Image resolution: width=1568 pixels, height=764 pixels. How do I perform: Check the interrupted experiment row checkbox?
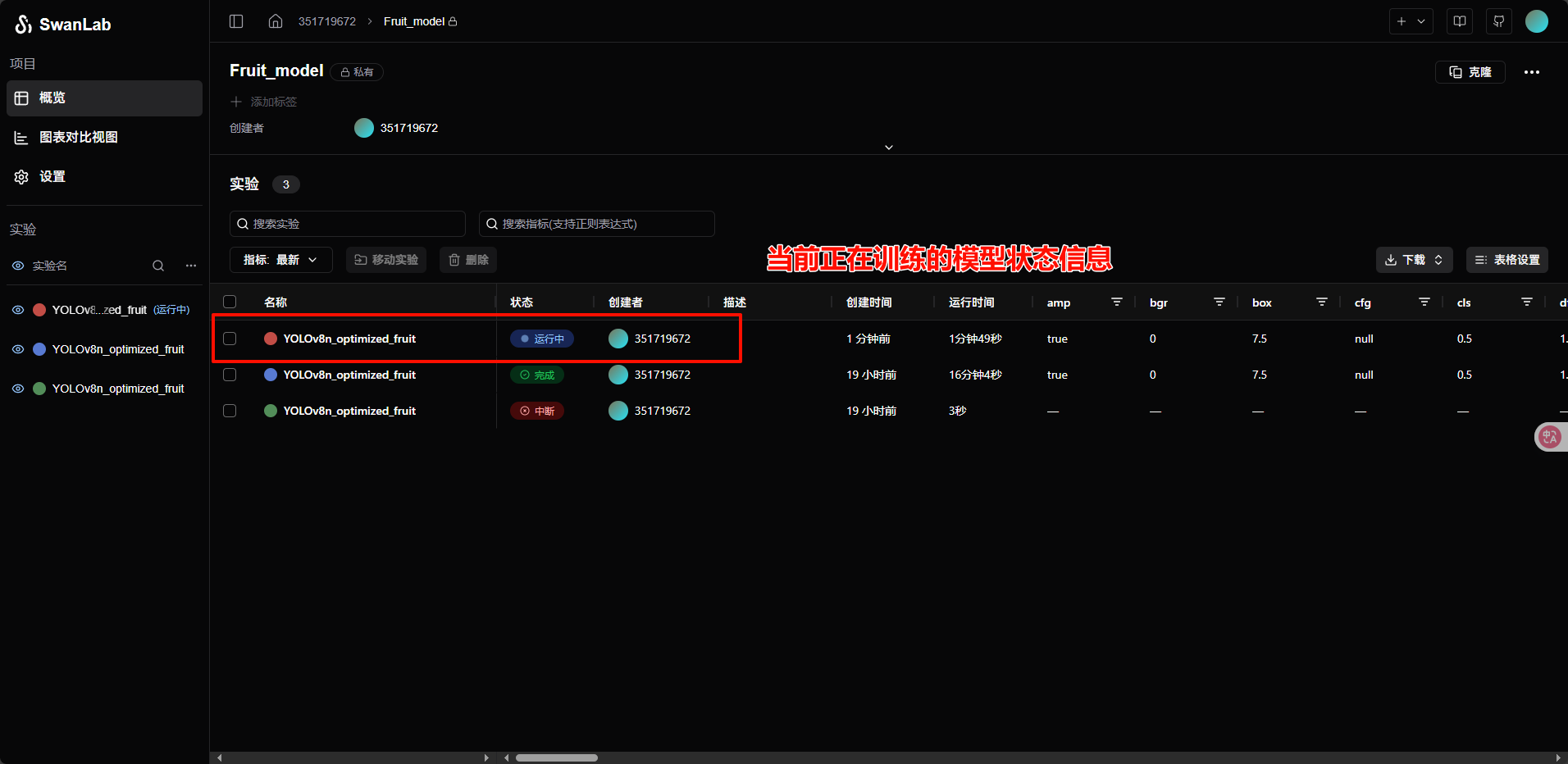point(230,411)
